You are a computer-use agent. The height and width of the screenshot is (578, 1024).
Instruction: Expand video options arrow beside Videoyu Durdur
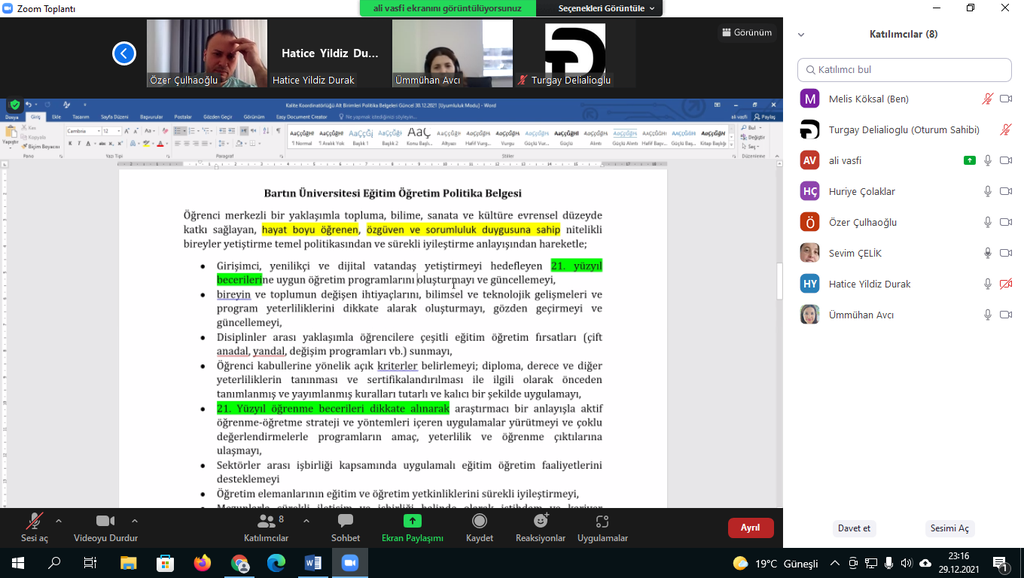click(135, 521)
